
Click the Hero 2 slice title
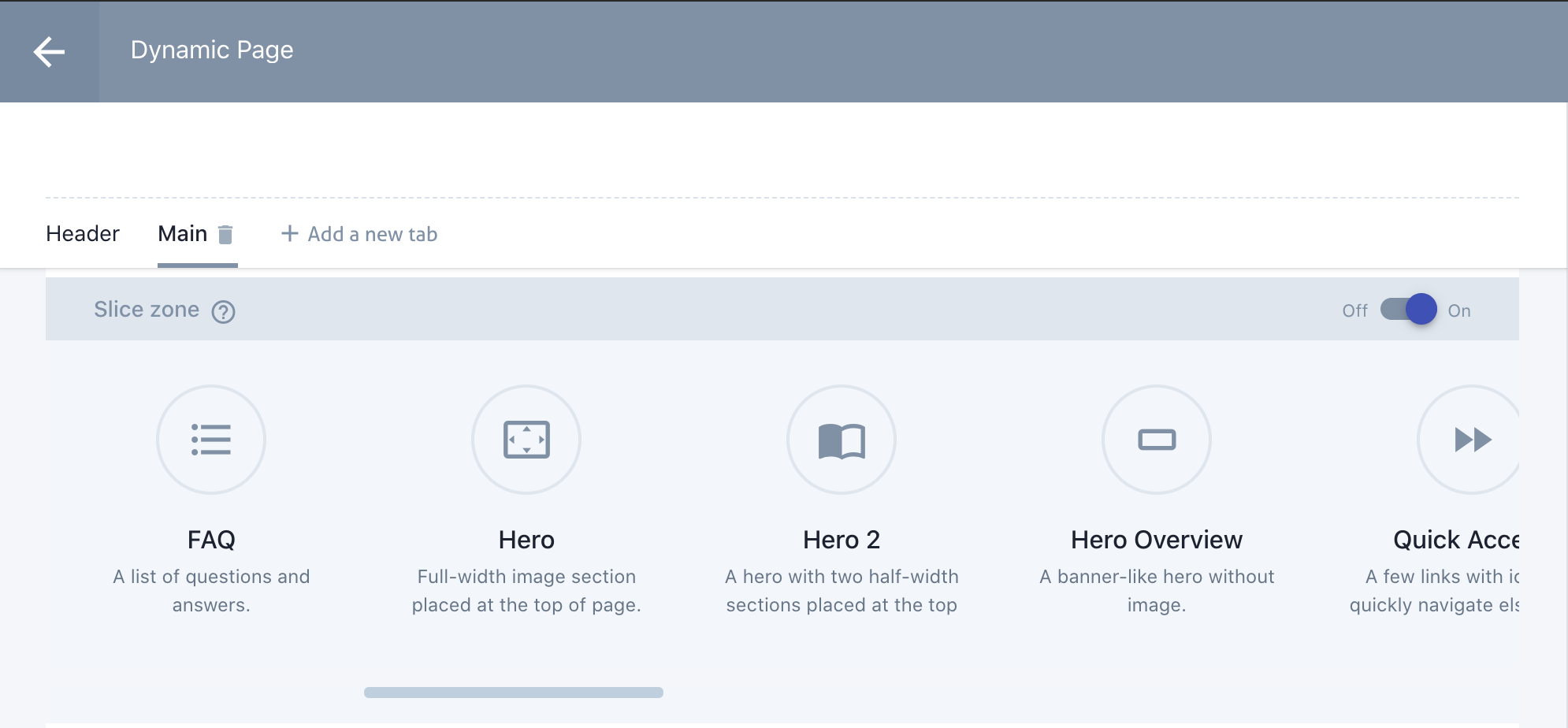click(x=841, y=540)
